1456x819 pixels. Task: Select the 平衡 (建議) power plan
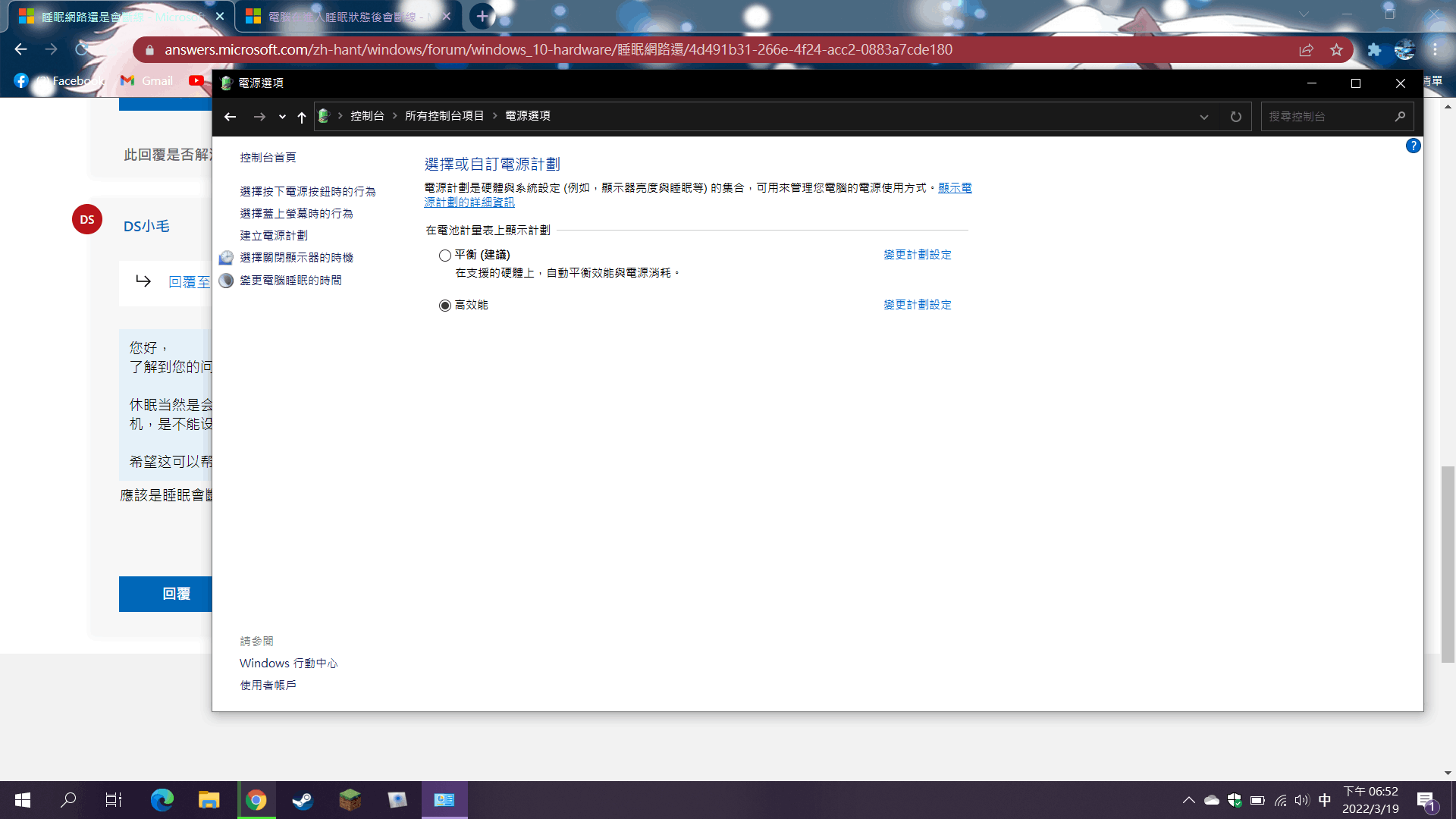[445, 256]
